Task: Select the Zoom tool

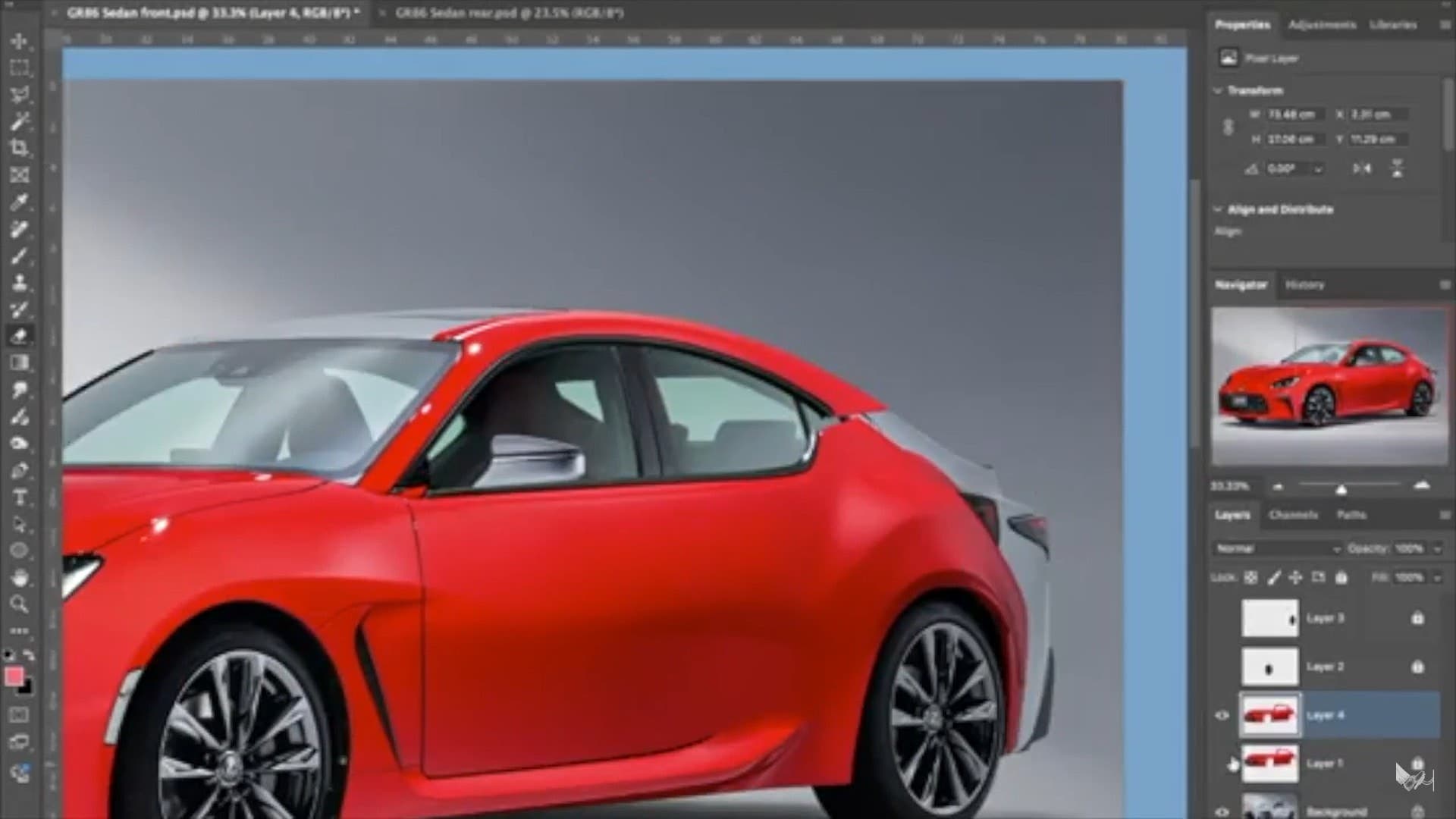Action: coord(20,604)
